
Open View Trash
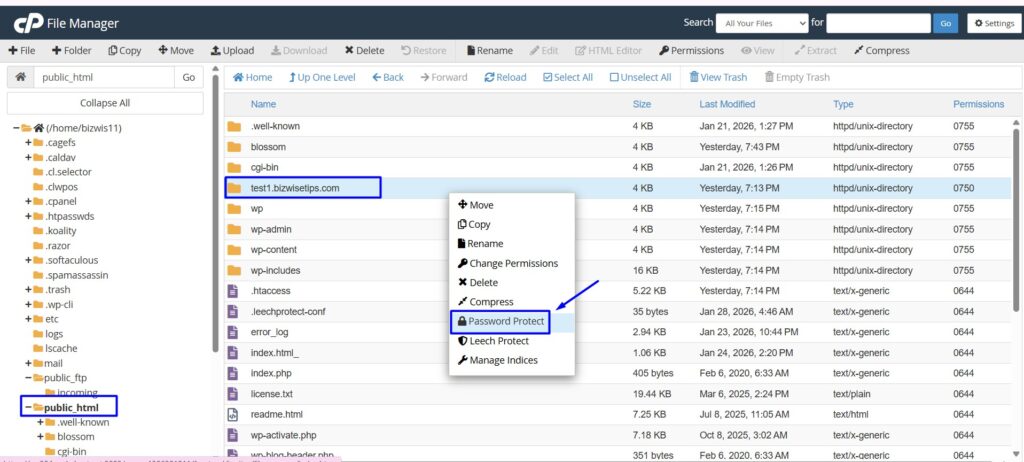(718, 77)
